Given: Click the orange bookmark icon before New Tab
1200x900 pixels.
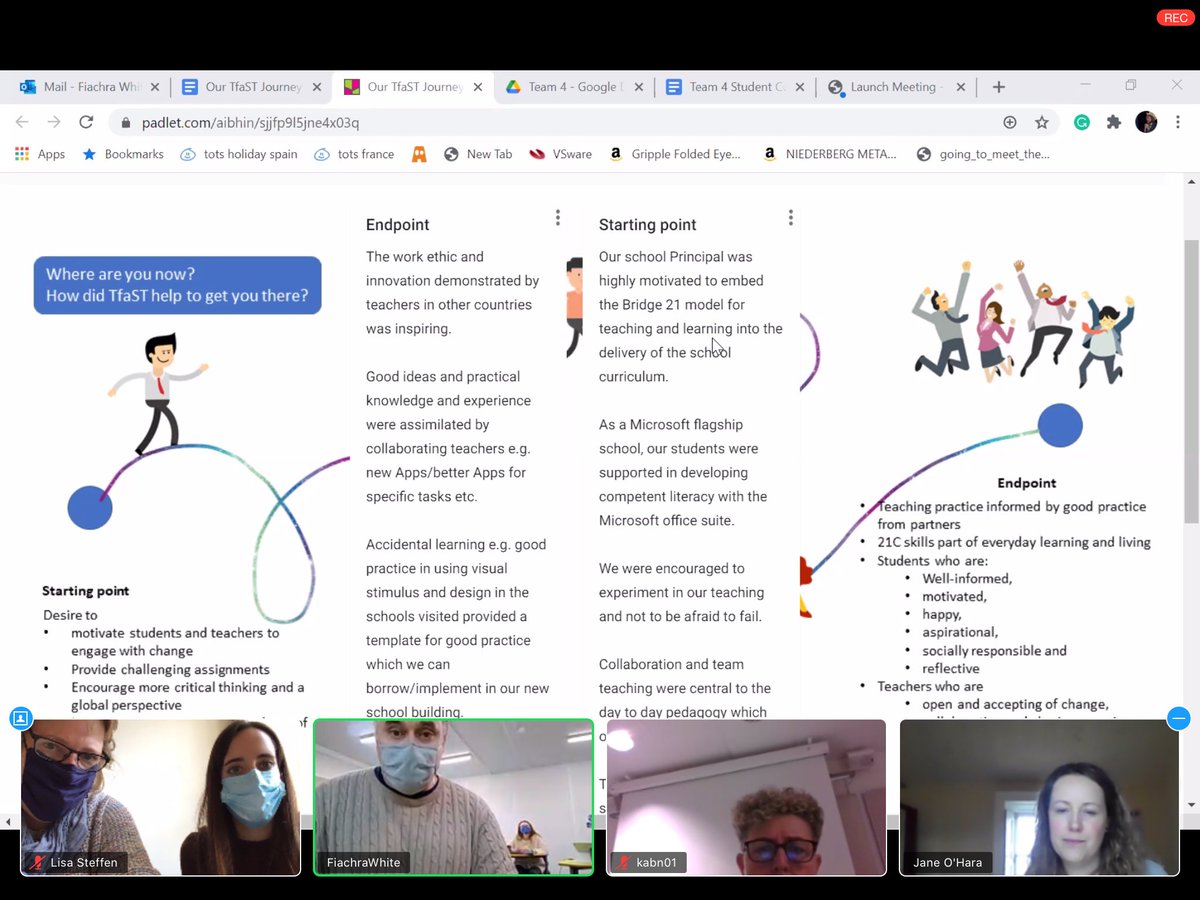Looking at the screenshot, I should (x=419, y=154).
